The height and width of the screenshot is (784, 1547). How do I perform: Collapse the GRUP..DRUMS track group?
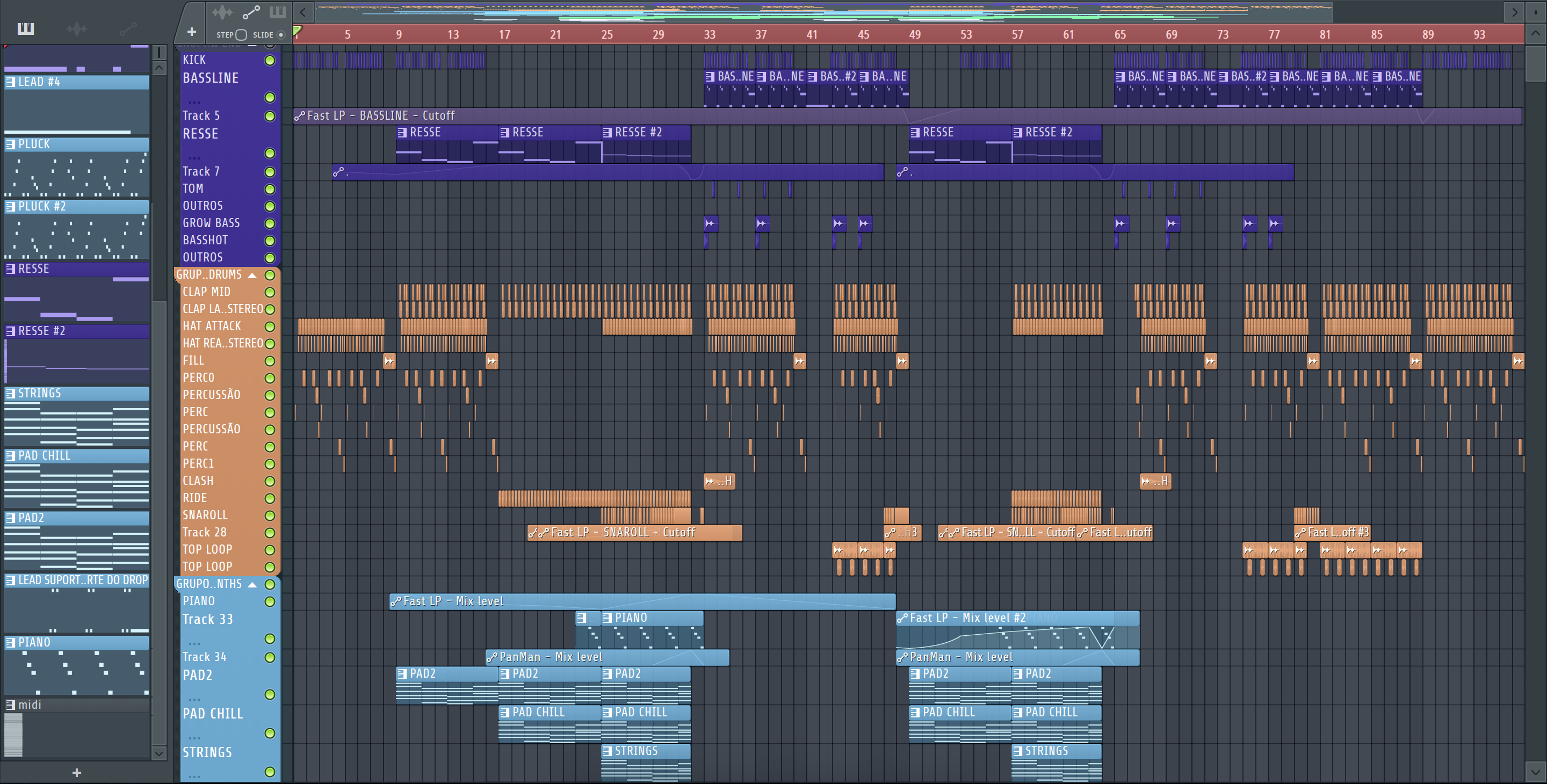252,275
